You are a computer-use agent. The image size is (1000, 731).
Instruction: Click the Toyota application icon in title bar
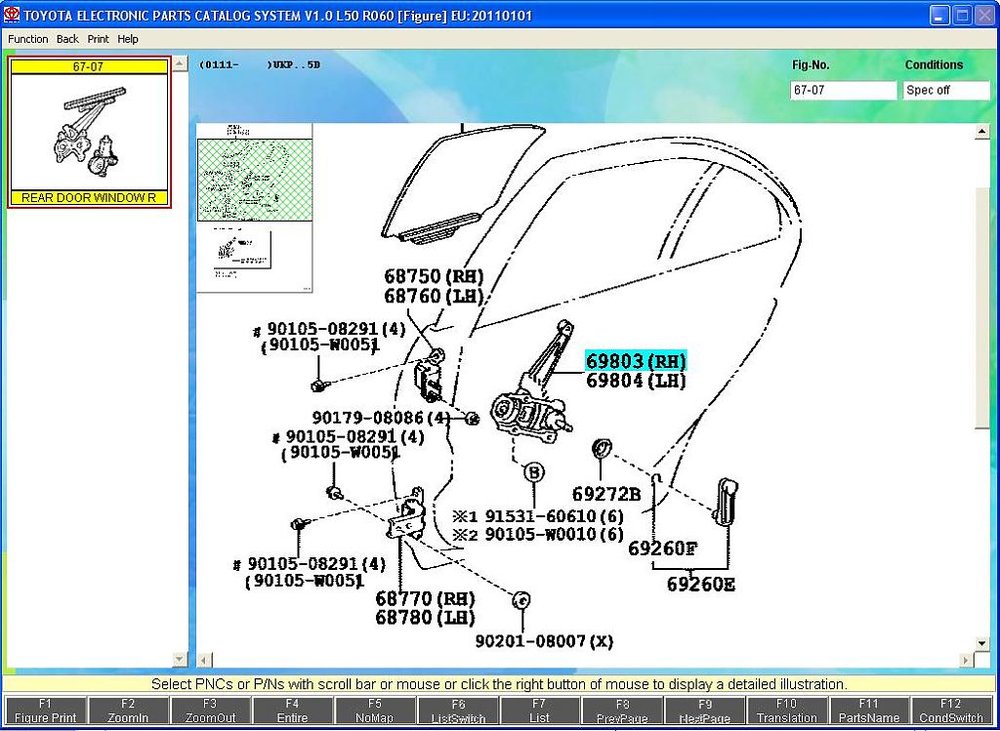(x=11, y=14)
